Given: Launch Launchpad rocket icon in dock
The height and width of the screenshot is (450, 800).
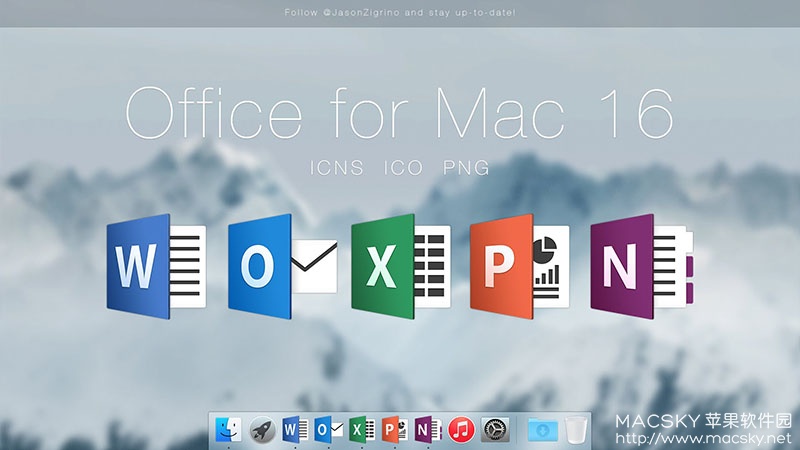Looking at the screenshot, I should point(262,430).
